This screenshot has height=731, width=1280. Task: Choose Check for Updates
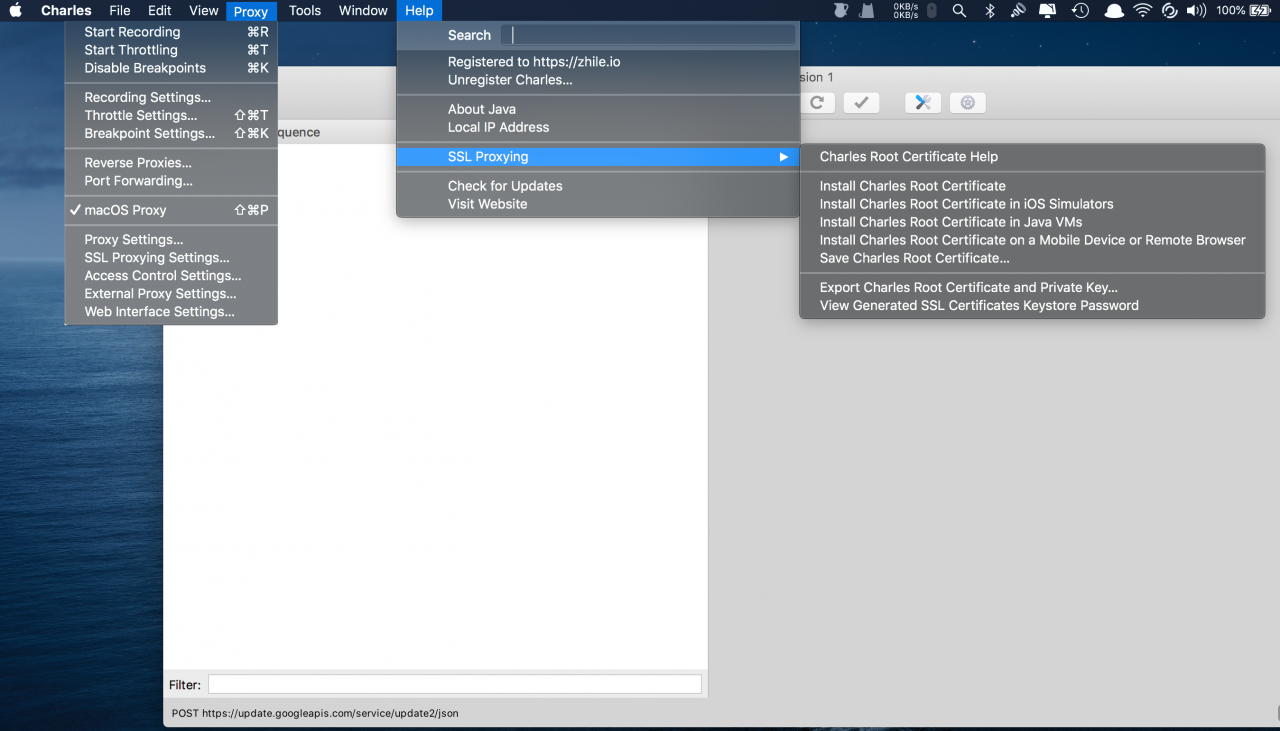[x=598, y=186]
